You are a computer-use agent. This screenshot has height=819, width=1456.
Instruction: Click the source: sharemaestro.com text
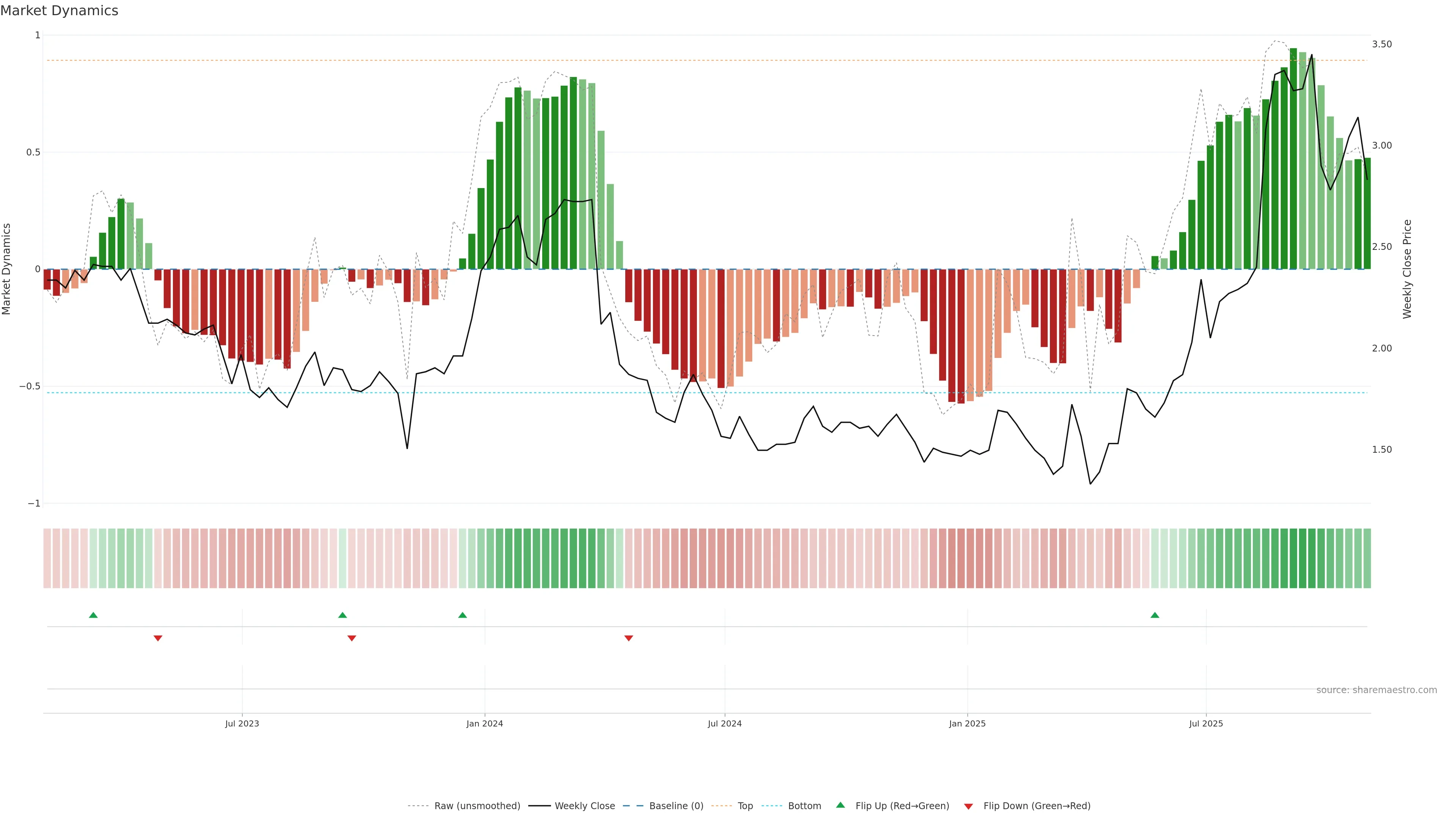[1376, 690]
